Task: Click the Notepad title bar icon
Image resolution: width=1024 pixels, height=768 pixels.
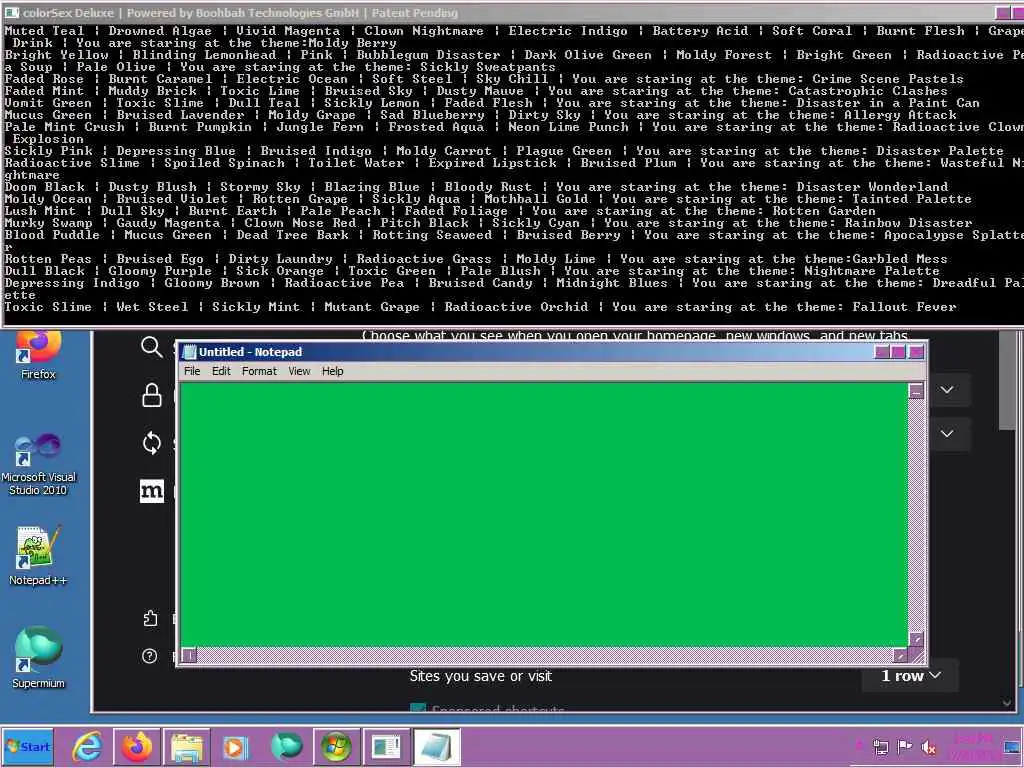Action: (189, 352)
